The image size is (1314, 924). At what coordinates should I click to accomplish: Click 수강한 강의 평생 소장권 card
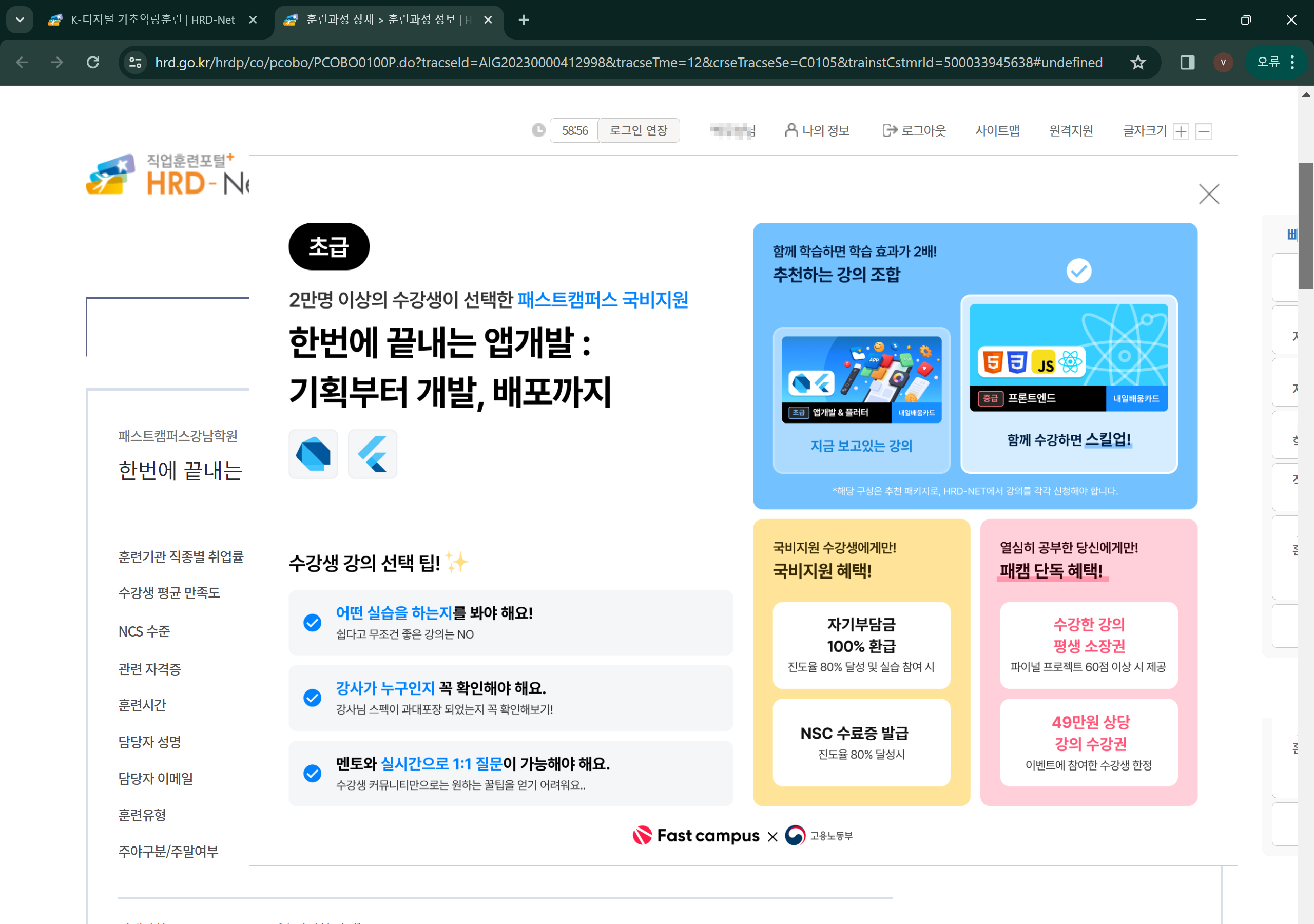point(1089,645)
